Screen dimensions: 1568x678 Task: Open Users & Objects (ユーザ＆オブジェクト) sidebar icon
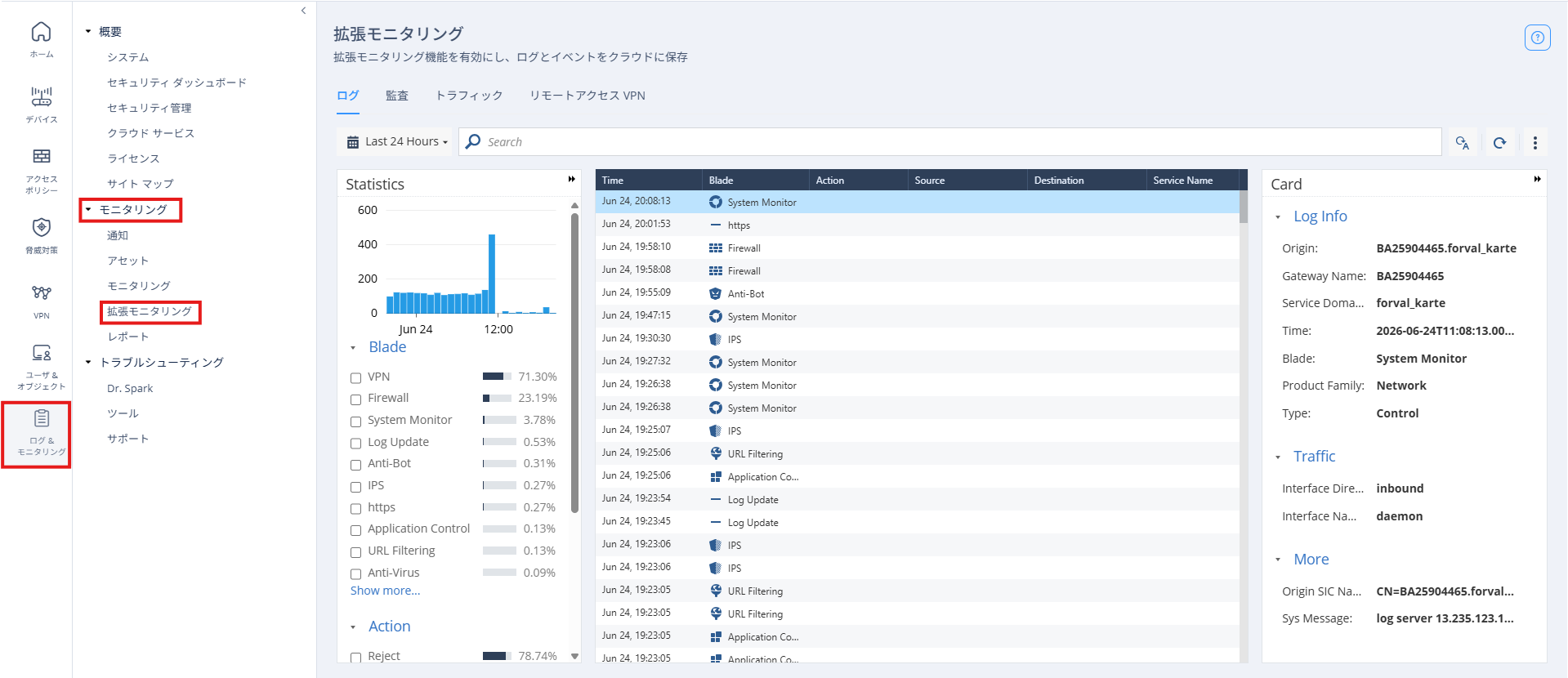41,367
